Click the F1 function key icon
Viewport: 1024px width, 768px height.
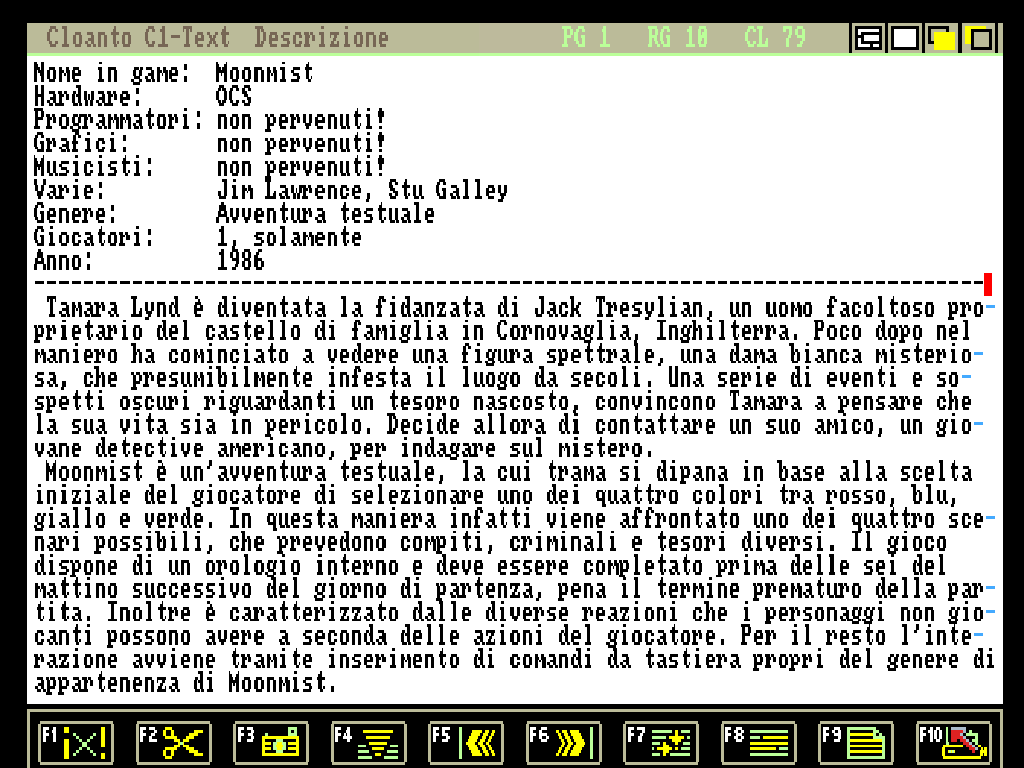click(x=76, y=742)
